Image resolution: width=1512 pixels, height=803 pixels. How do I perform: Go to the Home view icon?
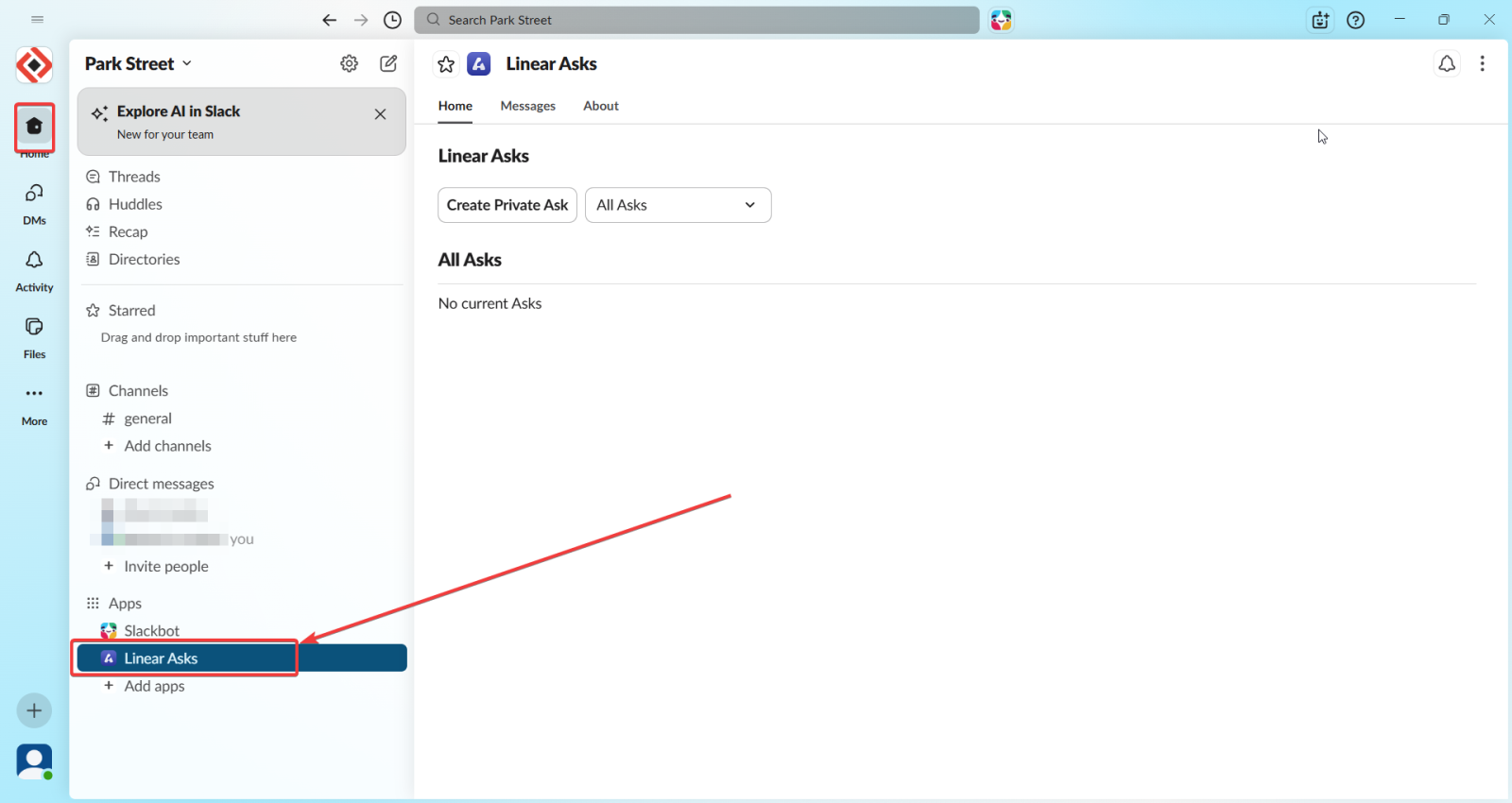[x=34, y=127]
